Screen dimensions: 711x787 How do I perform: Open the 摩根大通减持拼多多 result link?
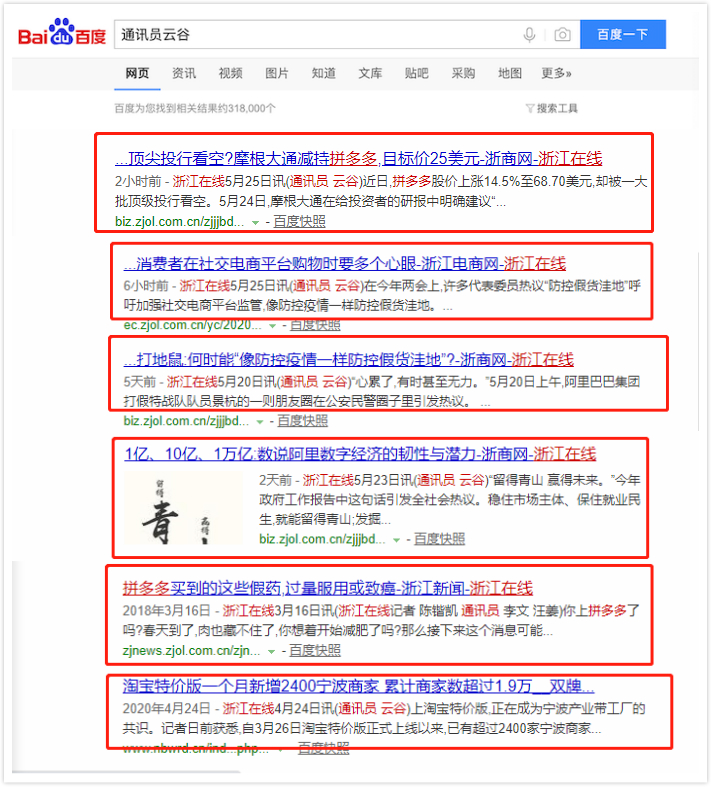coord(358,159)
